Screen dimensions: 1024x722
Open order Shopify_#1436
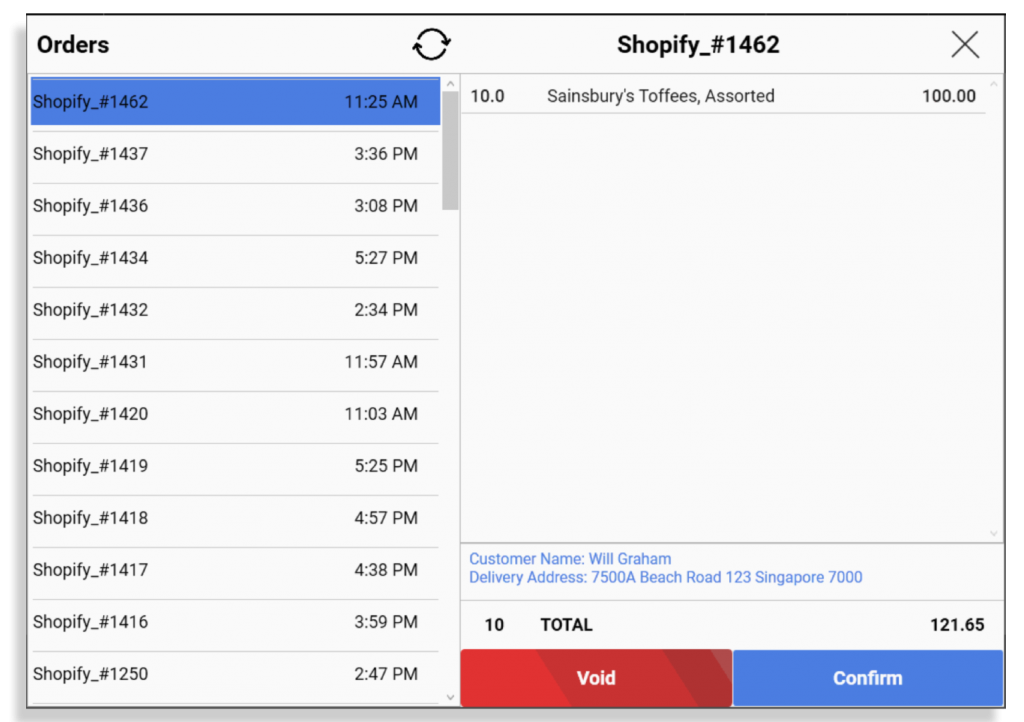[x=235, y=206]
